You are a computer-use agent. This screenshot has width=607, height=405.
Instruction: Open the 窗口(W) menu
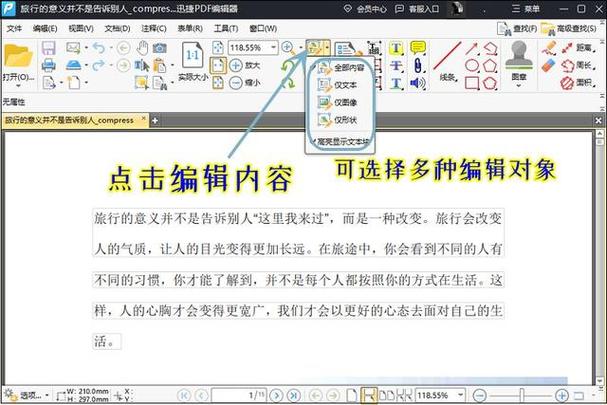(263, 28)
